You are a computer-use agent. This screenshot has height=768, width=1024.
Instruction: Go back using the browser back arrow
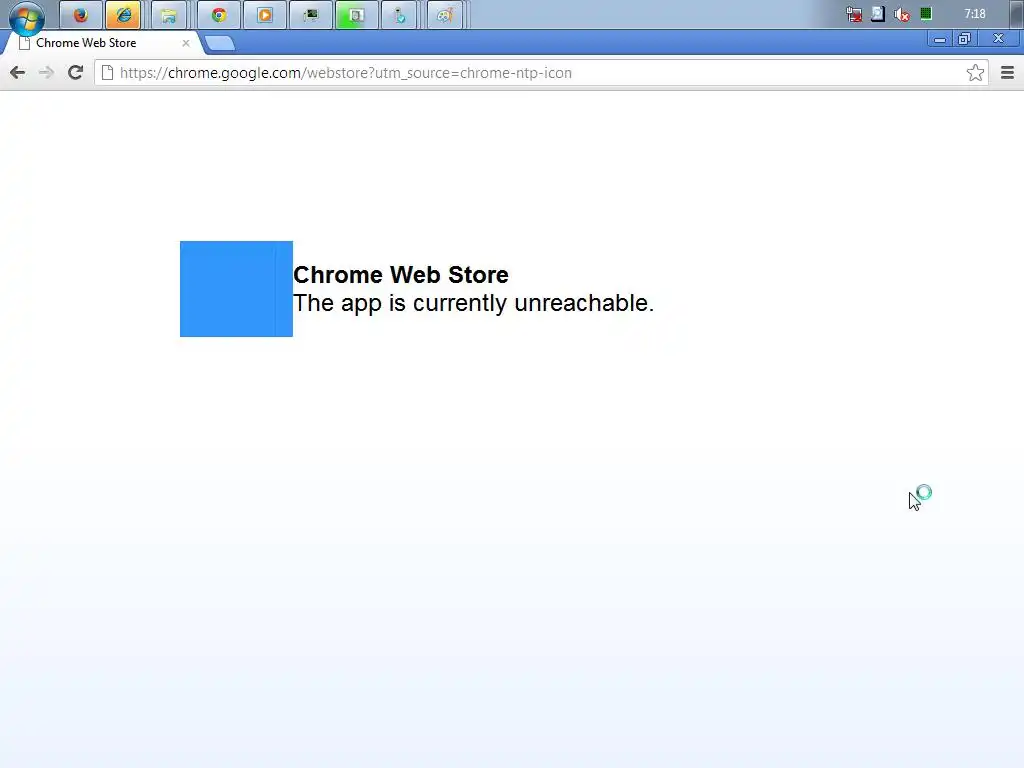click(x=18, y=72)
